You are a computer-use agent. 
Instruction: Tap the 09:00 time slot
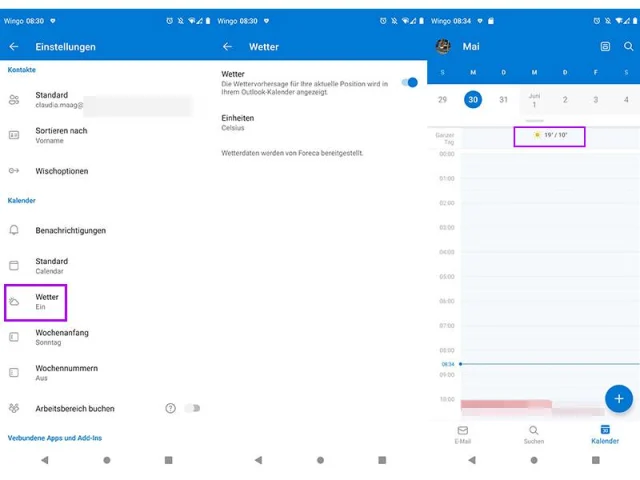pyautogui.click(x=550, y=387)
